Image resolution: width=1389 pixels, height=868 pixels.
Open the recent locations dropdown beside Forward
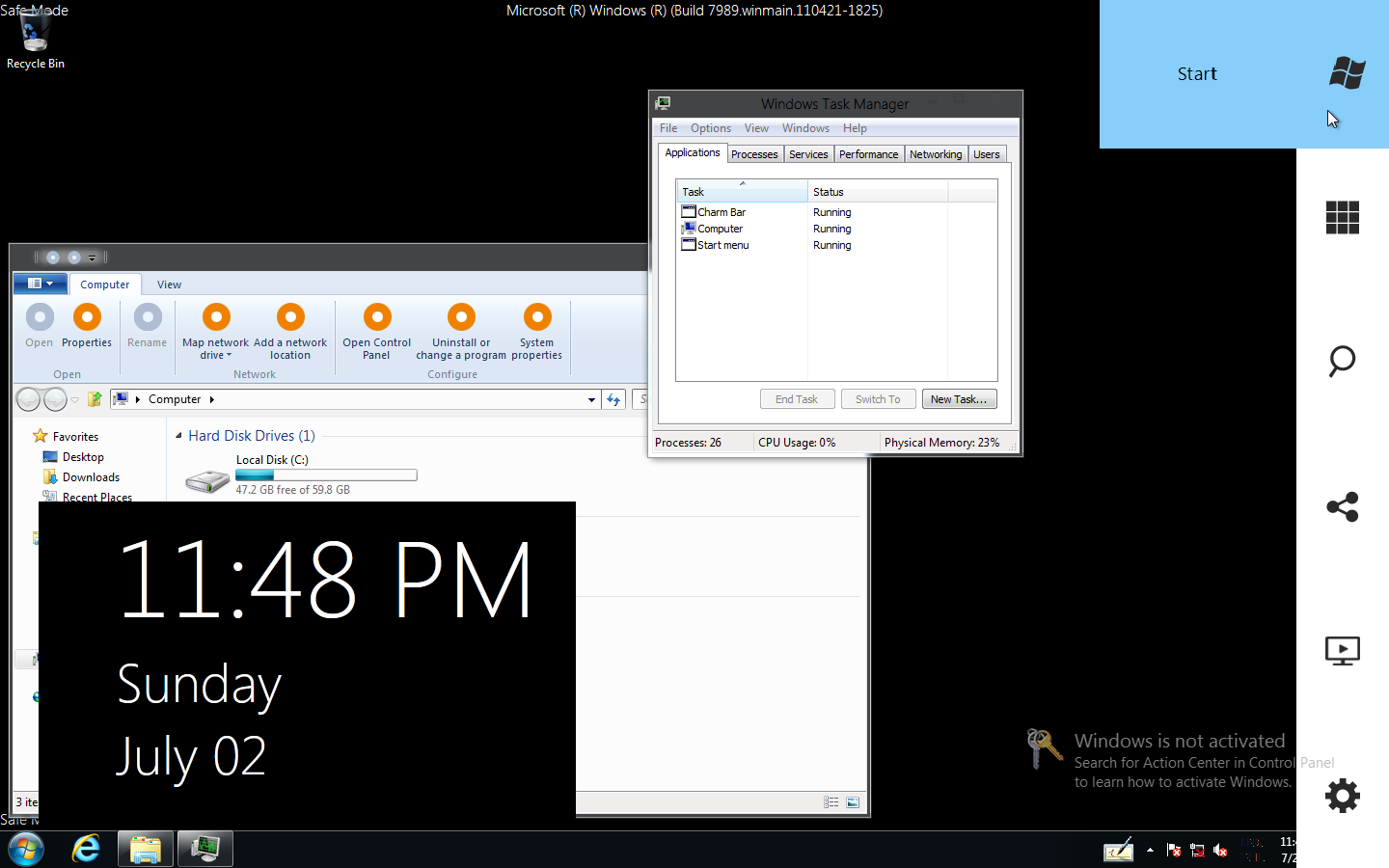pyautogui.click(x=74, y=399)
